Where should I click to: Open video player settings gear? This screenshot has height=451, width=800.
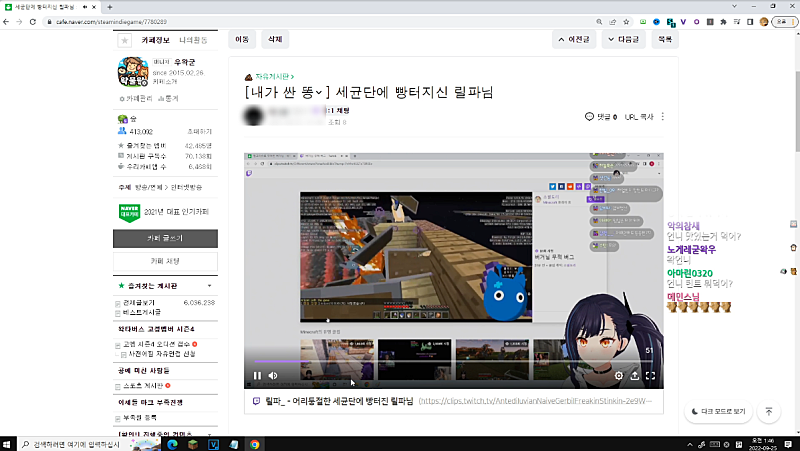click(619, 376)
